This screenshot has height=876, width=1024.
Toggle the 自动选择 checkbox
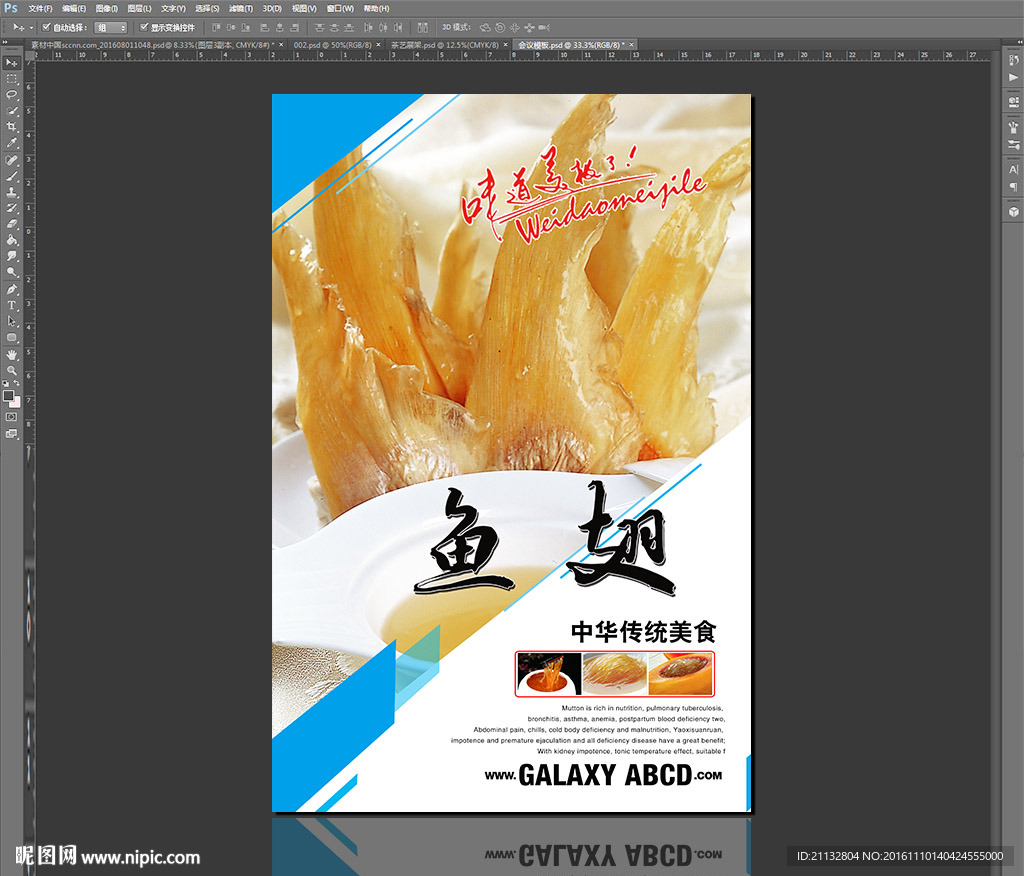(x=46, y=27)
